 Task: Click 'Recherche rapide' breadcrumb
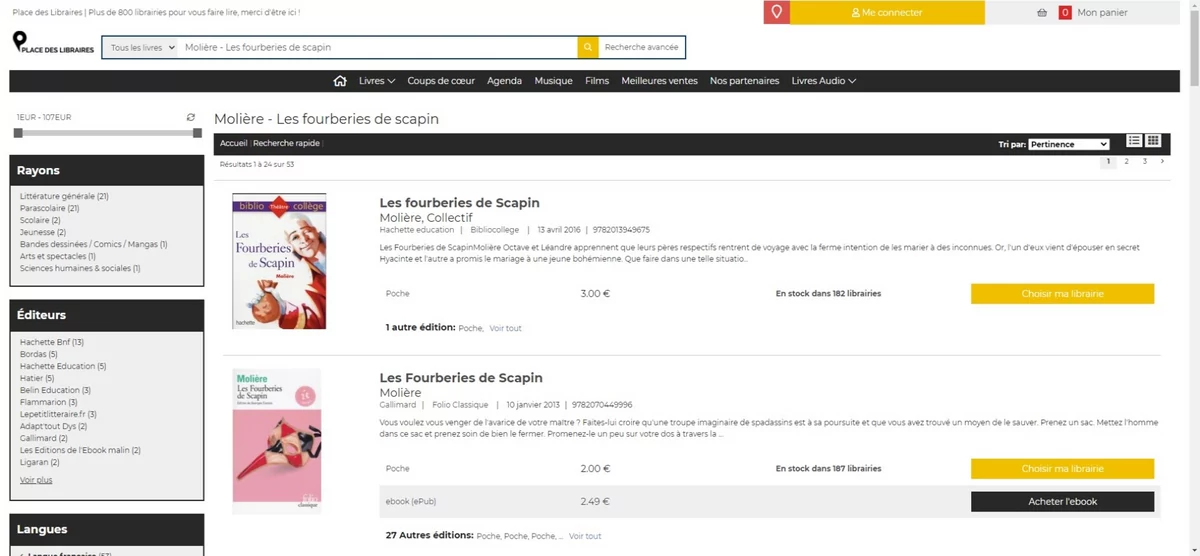tap(286, 143)
